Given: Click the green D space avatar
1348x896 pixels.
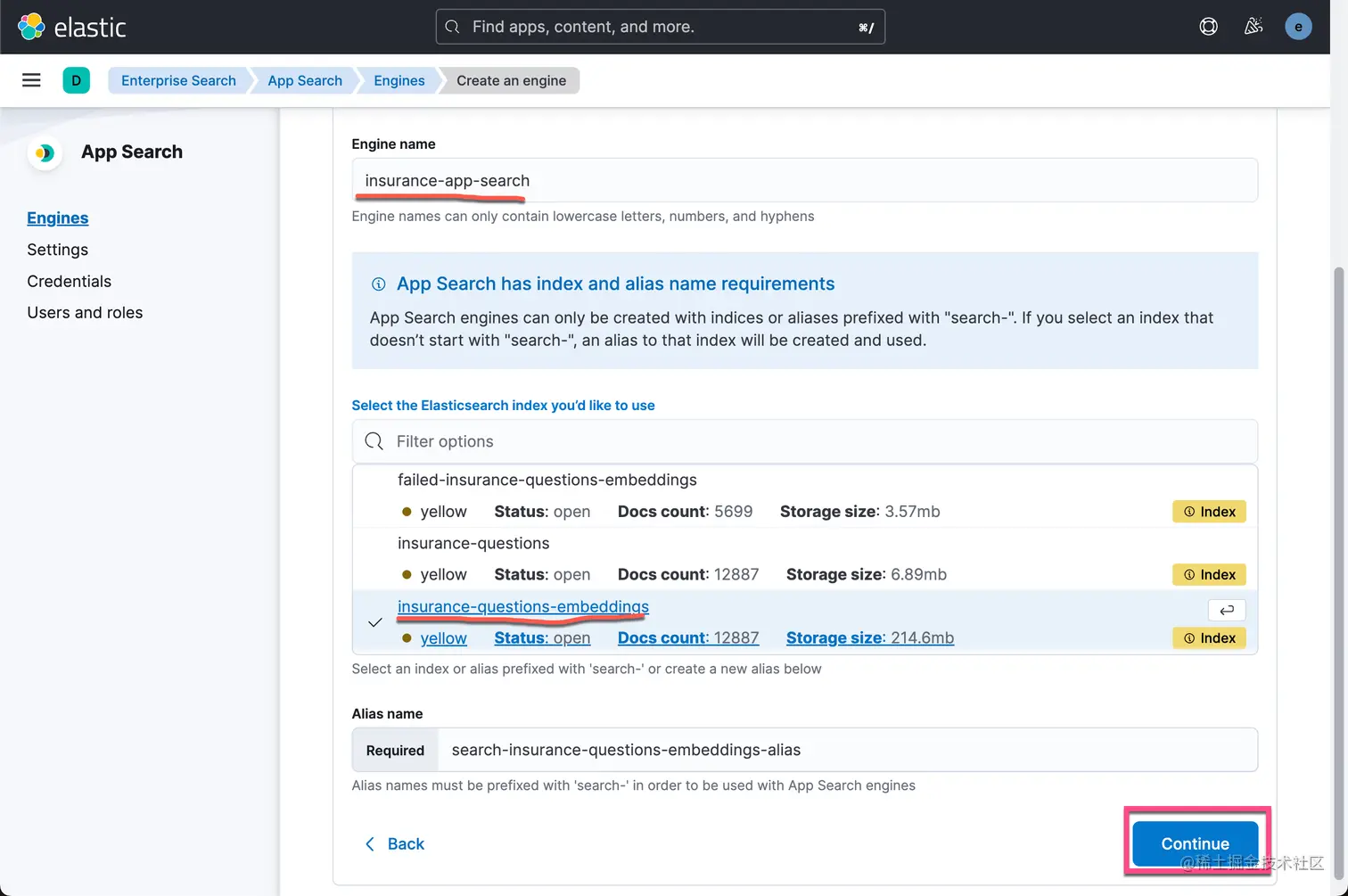Looking at the screenshot, I should (x=77, y=80).
